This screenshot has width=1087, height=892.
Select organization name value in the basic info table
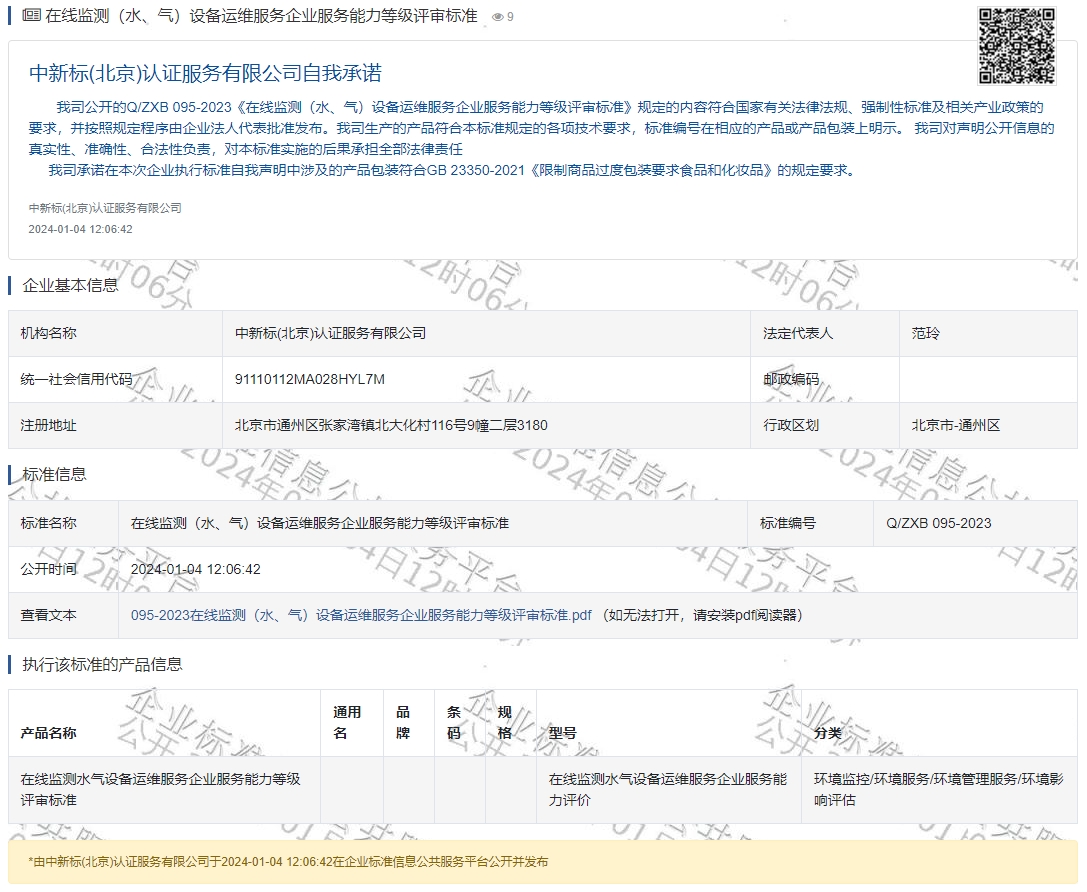[x=330, y=333]
